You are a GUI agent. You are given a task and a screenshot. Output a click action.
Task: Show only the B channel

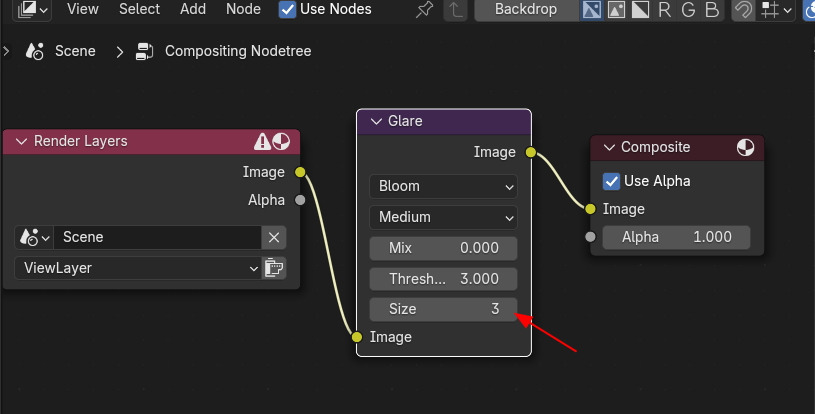712,9
